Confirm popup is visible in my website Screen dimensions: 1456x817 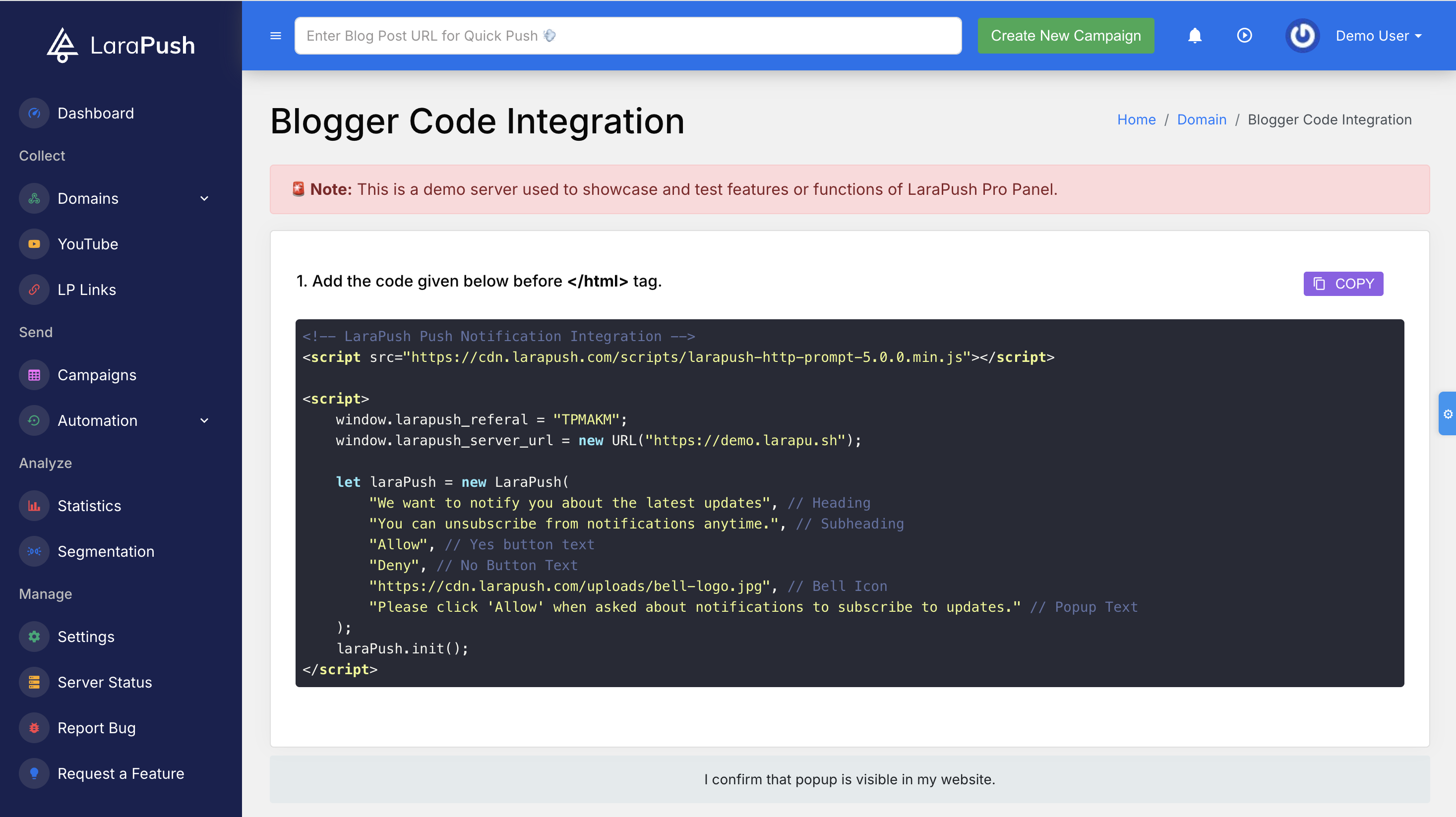point(849,779)
